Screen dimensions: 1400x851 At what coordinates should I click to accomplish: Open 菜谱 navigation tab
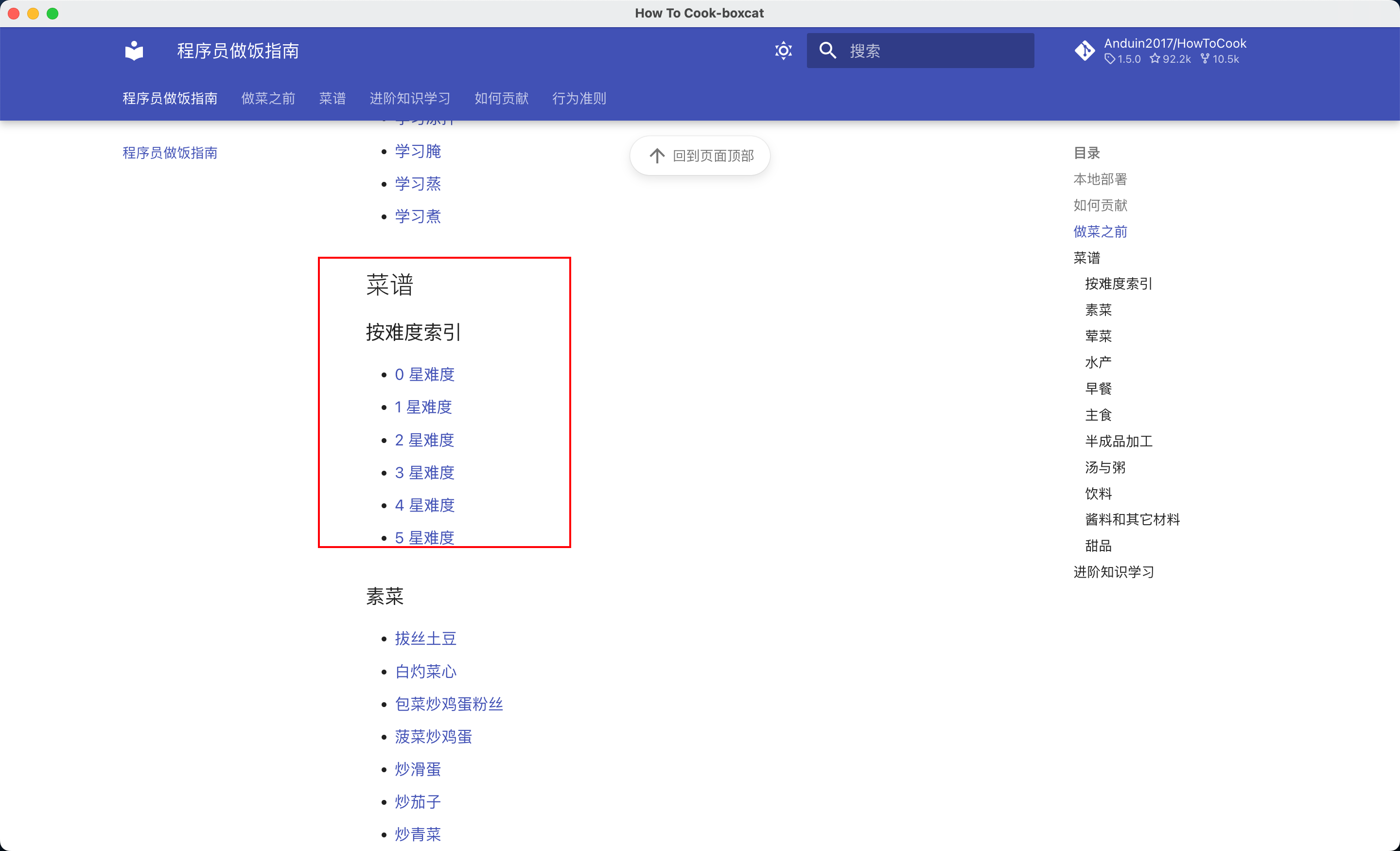click(x=332, y=98)
